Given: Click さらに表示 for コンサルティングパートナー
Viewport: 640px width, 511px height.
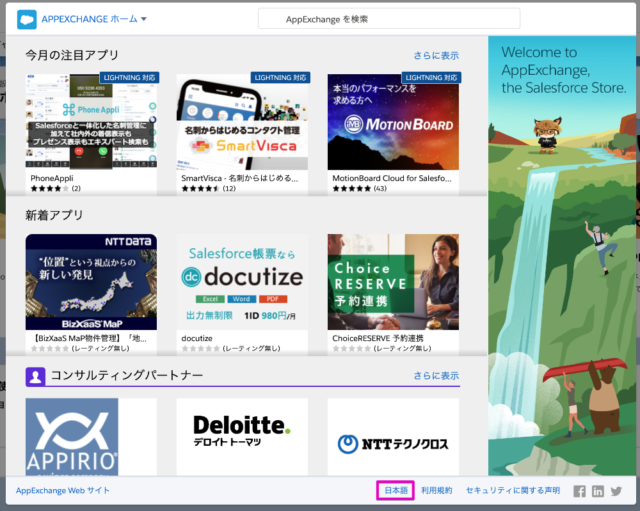Looking at the screenshot, I should point(436,375).
